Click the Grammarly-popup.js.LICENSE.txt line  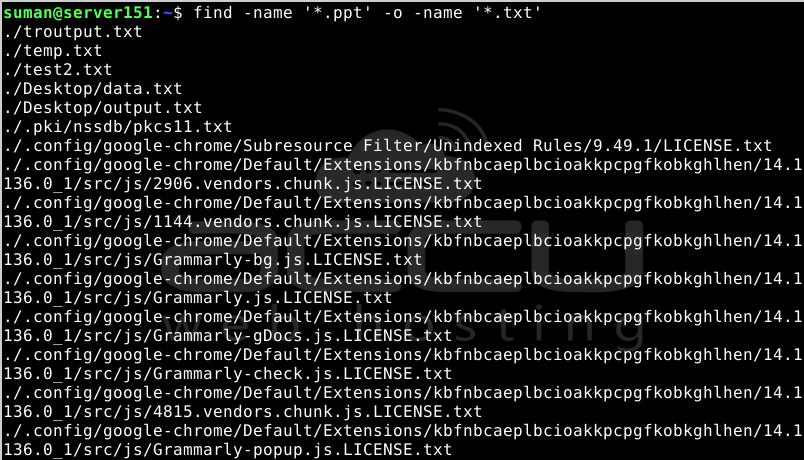tap(228, 449)
